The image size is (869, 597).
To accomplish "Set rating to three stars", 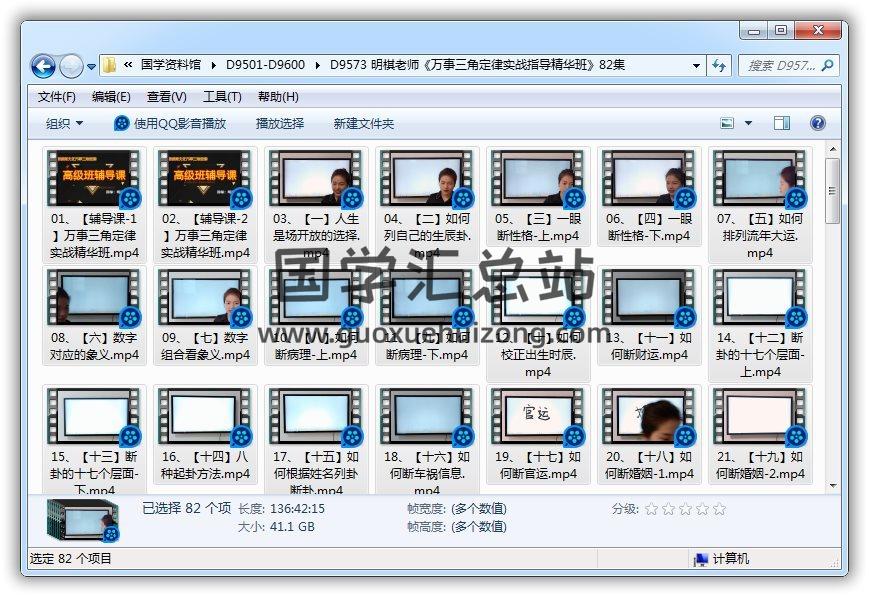I will 686,509.
